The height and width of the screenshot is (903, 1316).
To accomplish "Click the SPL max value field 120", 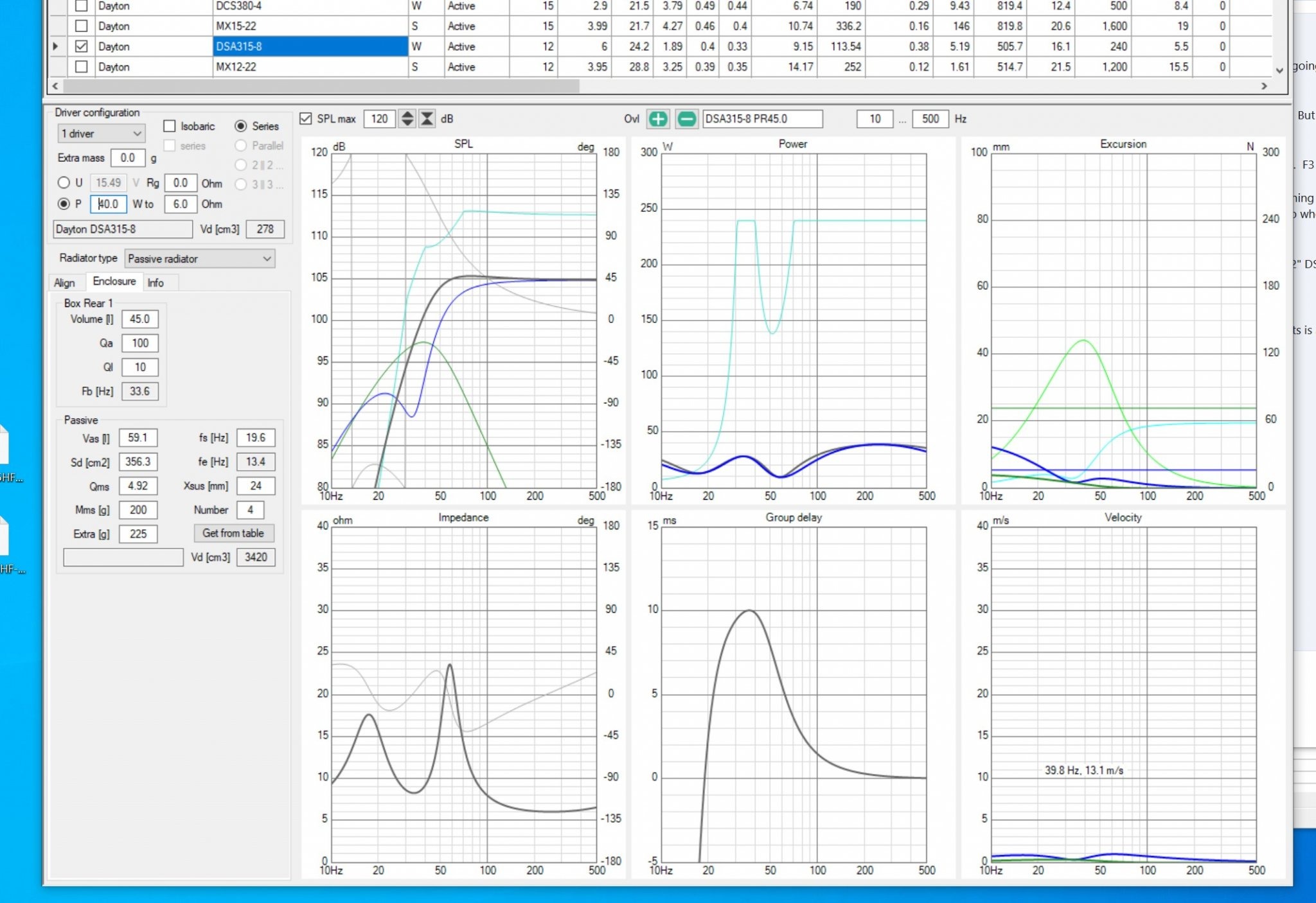I will [x=380, y=119].
